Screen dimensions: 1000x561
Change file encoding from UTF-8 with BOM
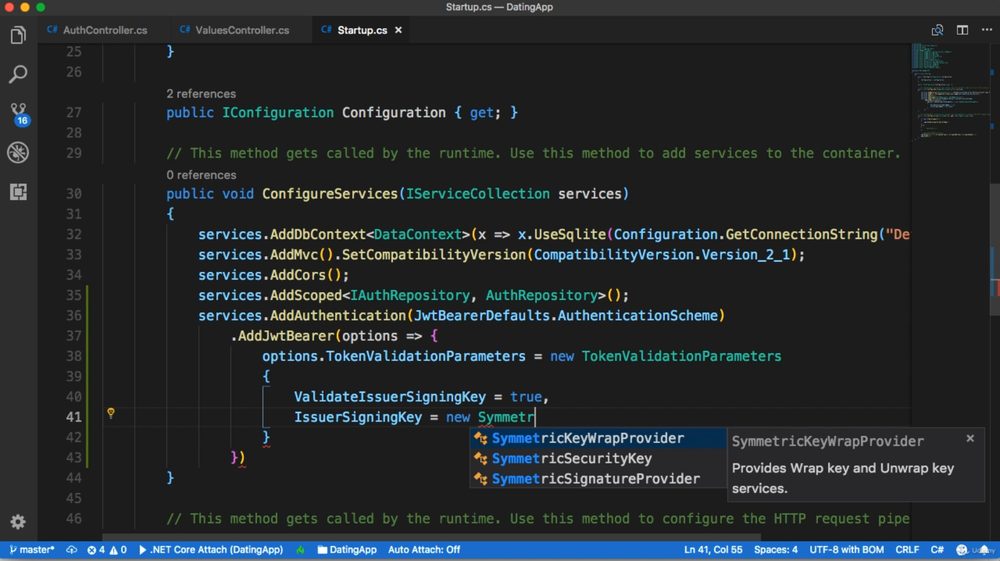tap(846, 550)
